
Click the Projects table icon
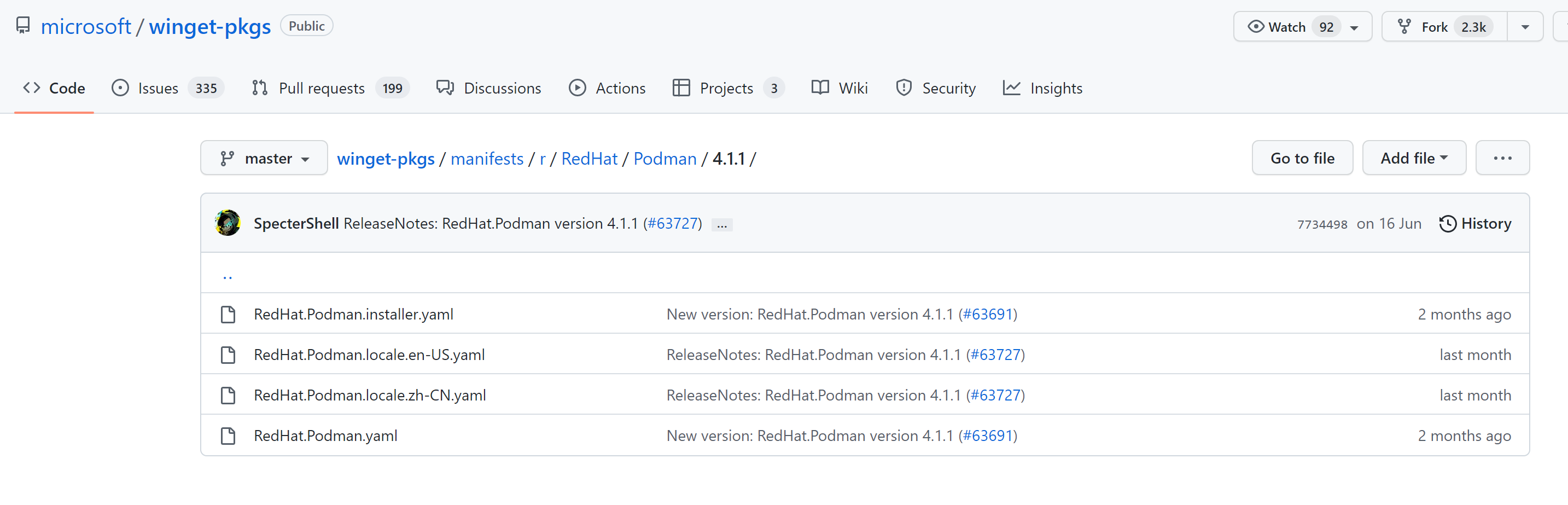tap(681, 88)
